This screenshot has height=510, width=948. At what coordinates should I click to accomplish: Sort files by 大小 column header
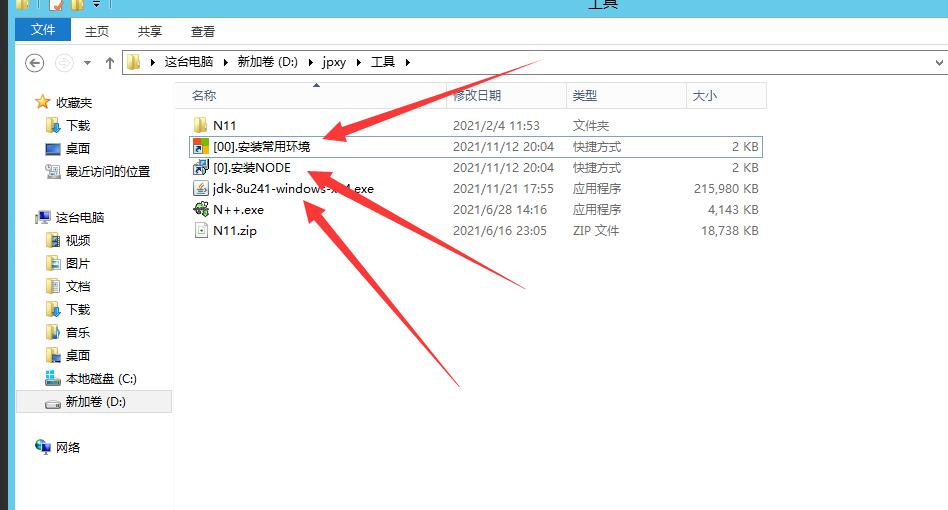pyautogui.click(x=704, y=96)
